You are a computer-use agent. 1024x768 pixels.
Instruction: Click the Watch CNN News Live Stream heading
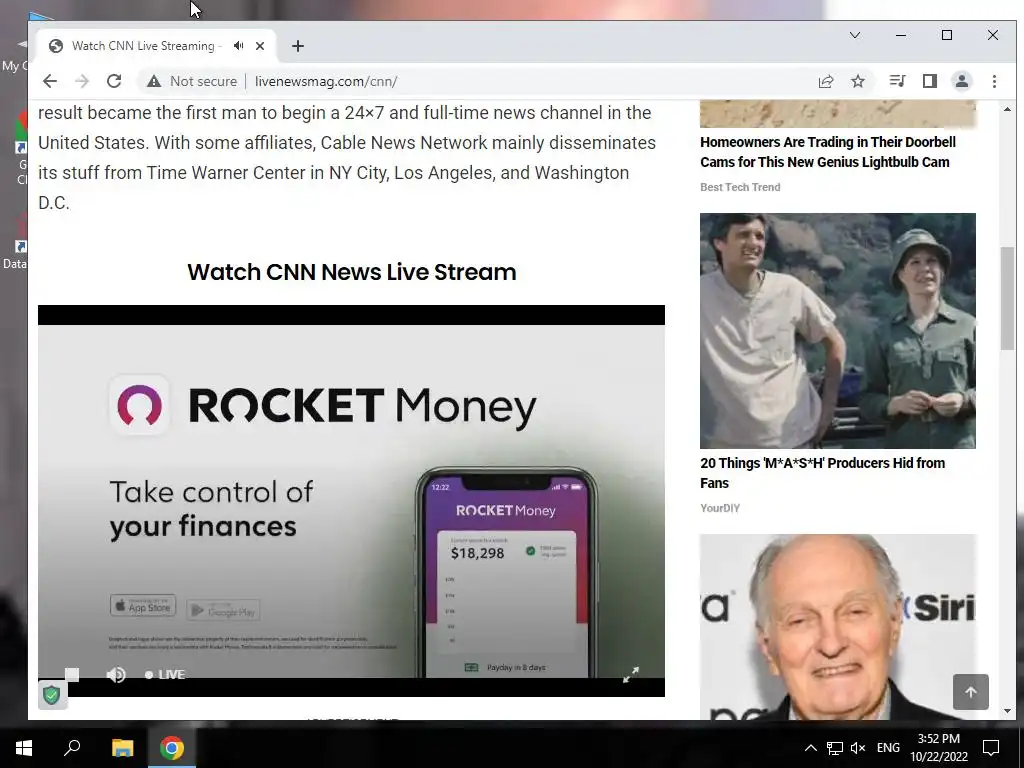click(x=351, y=272)
